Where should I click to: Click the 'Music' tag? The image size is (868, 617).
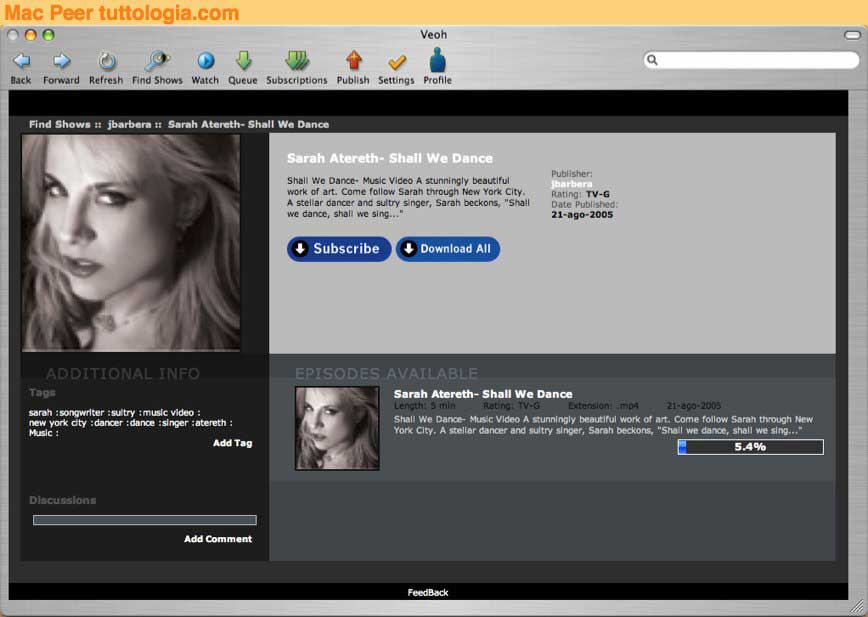40,433
